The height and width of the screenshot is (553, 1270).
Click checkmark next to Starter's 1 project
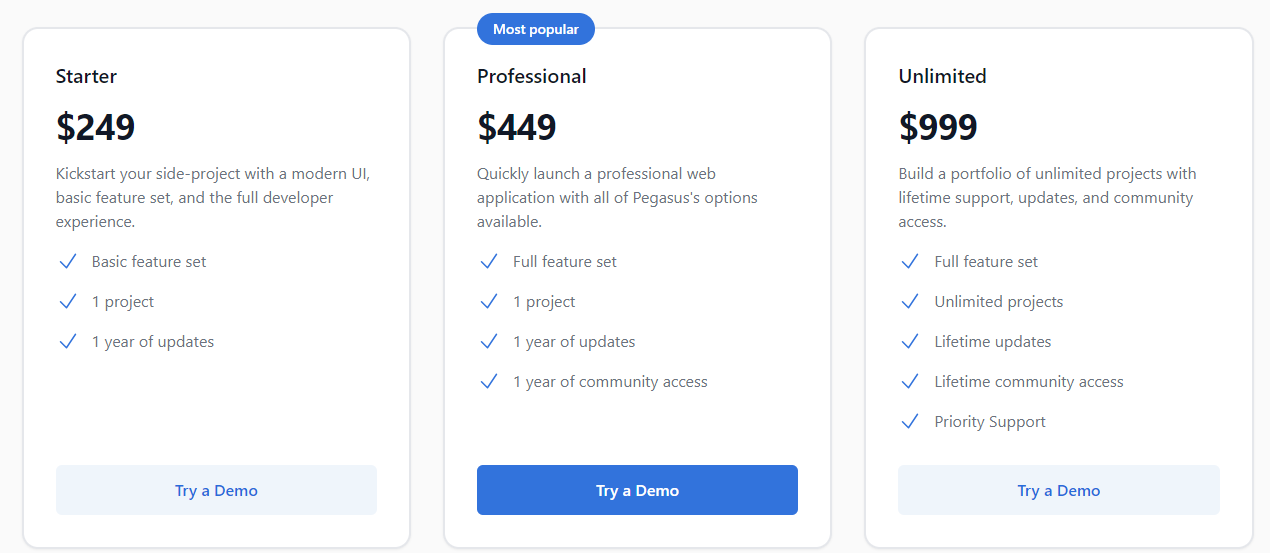[x=68, y=302]
